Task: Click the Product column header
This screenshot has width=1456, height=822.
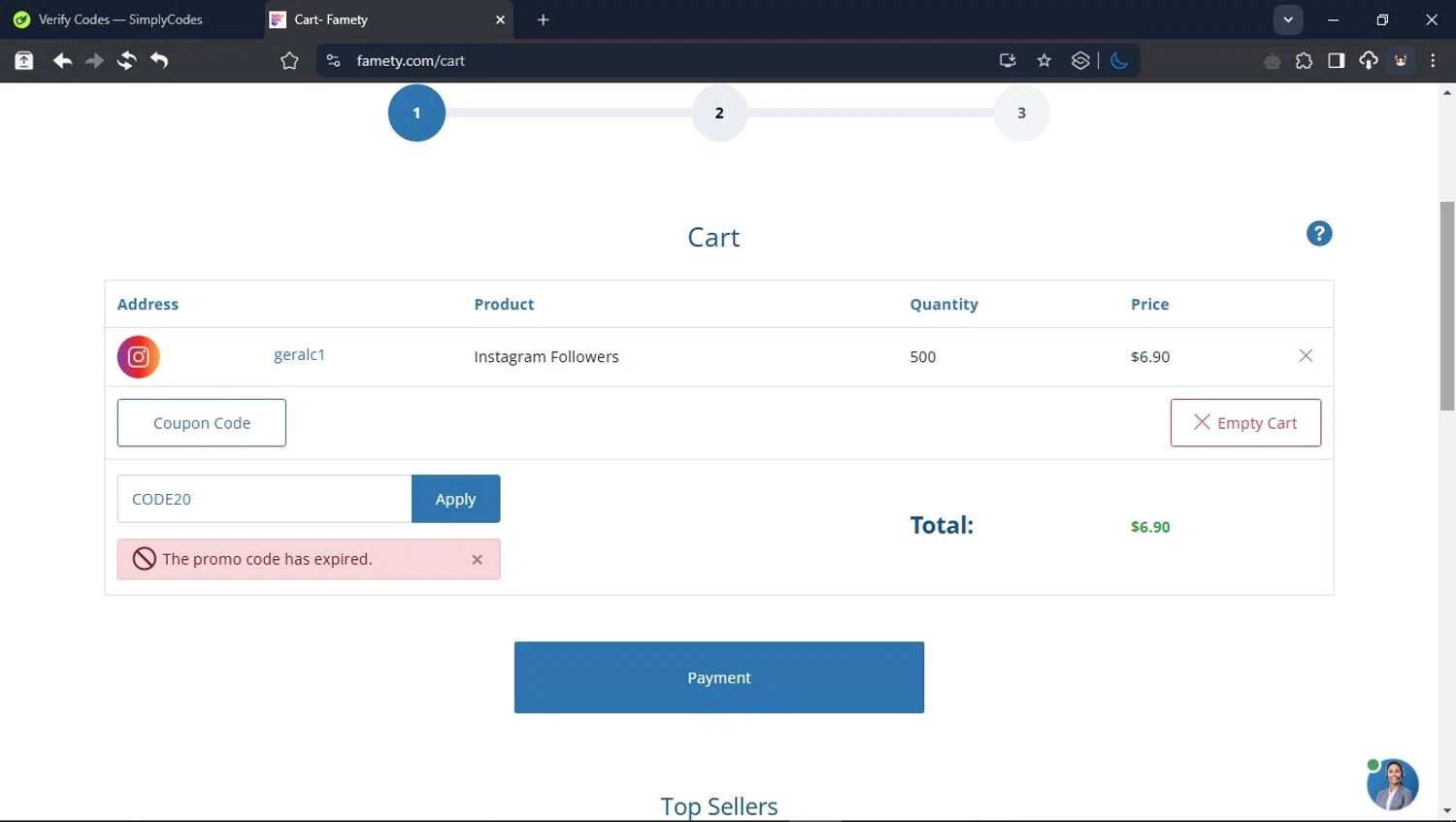Action: click(504, 305)
